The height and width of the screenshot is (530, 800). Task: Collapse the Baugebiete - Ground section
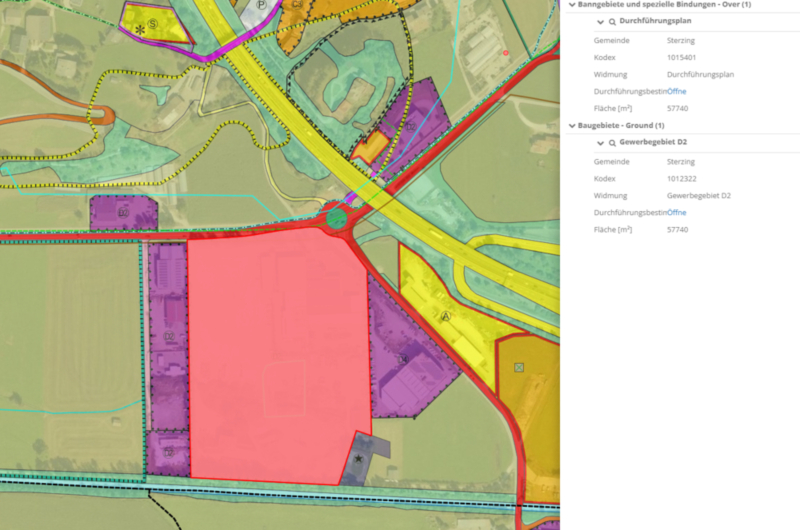click(572, 126)
